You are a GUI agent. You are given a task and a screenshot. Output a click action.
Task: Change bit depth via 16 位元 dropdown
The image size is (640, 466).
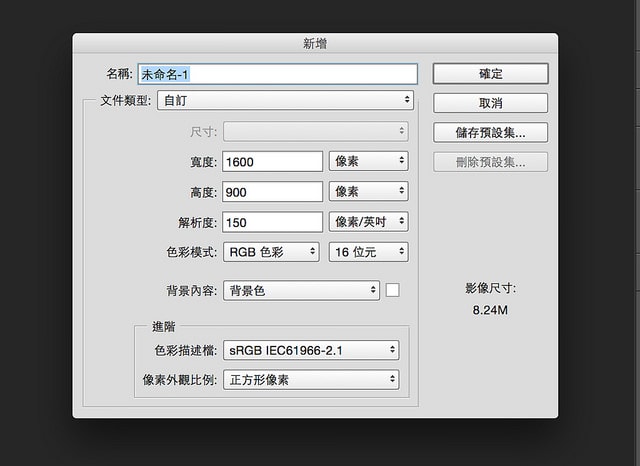tap(368, 252)
